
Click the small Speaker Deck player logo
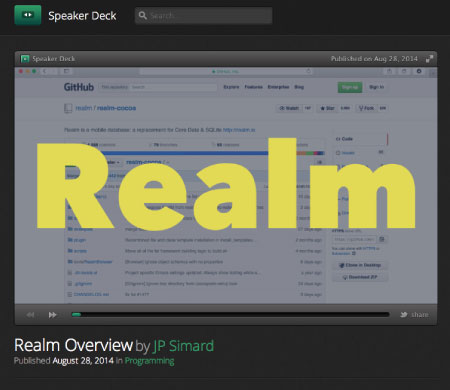(x=25, y=59)
